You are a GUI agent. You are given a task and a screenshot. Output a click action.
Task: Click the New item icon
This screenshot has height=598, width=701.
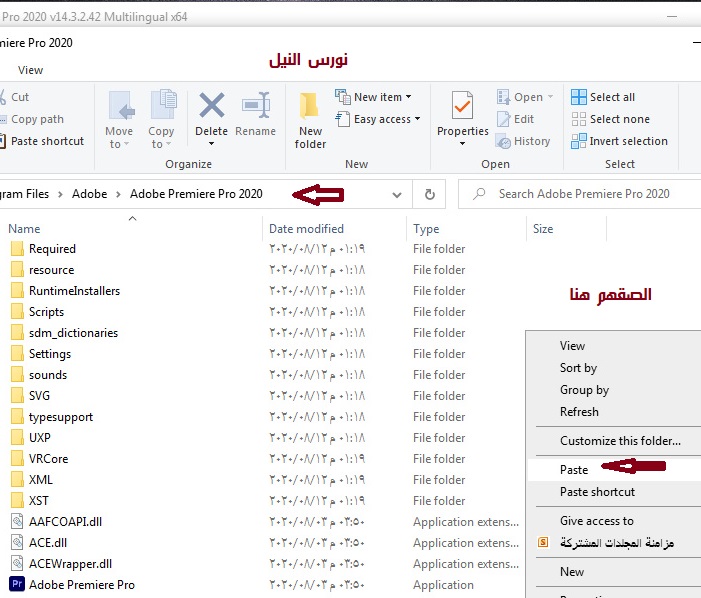click(343, 97)
